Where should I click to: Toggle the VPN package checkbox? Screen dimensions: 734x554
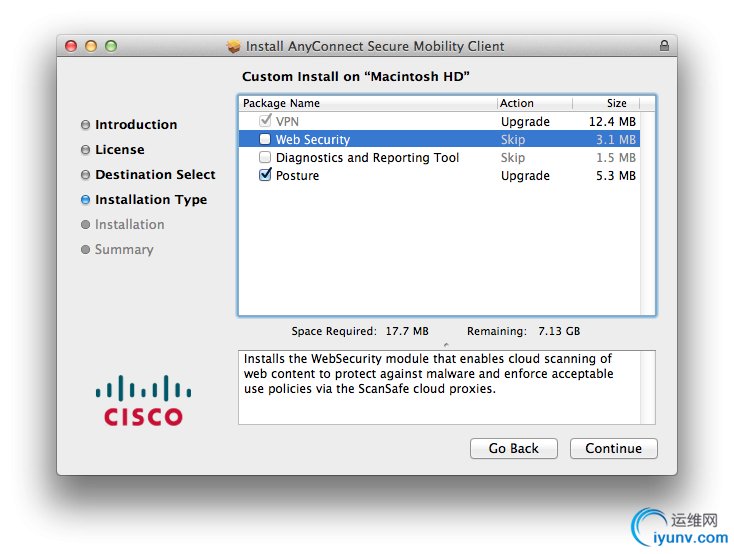pyautogui.click(x=265, y=121)
